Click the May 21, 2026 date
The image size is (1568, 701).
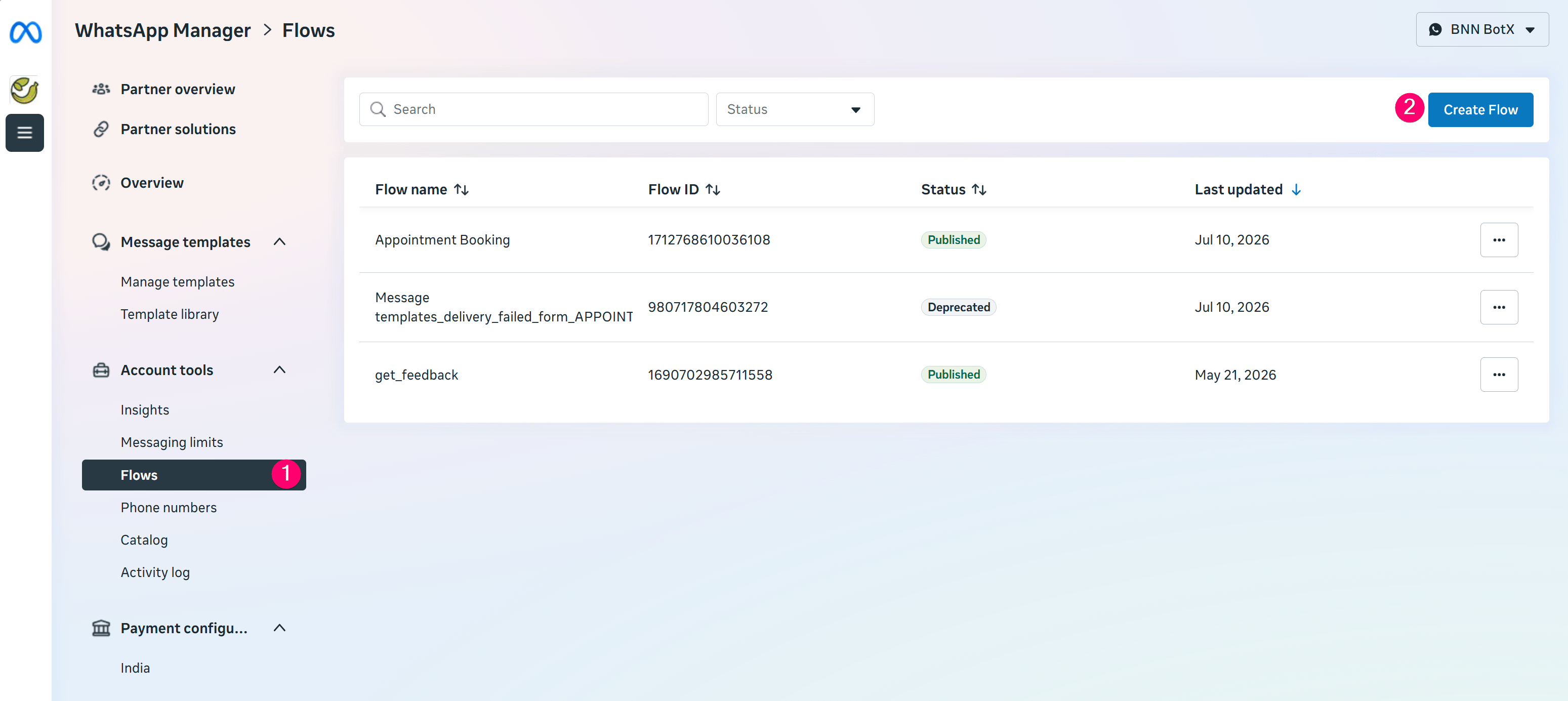1235,375
